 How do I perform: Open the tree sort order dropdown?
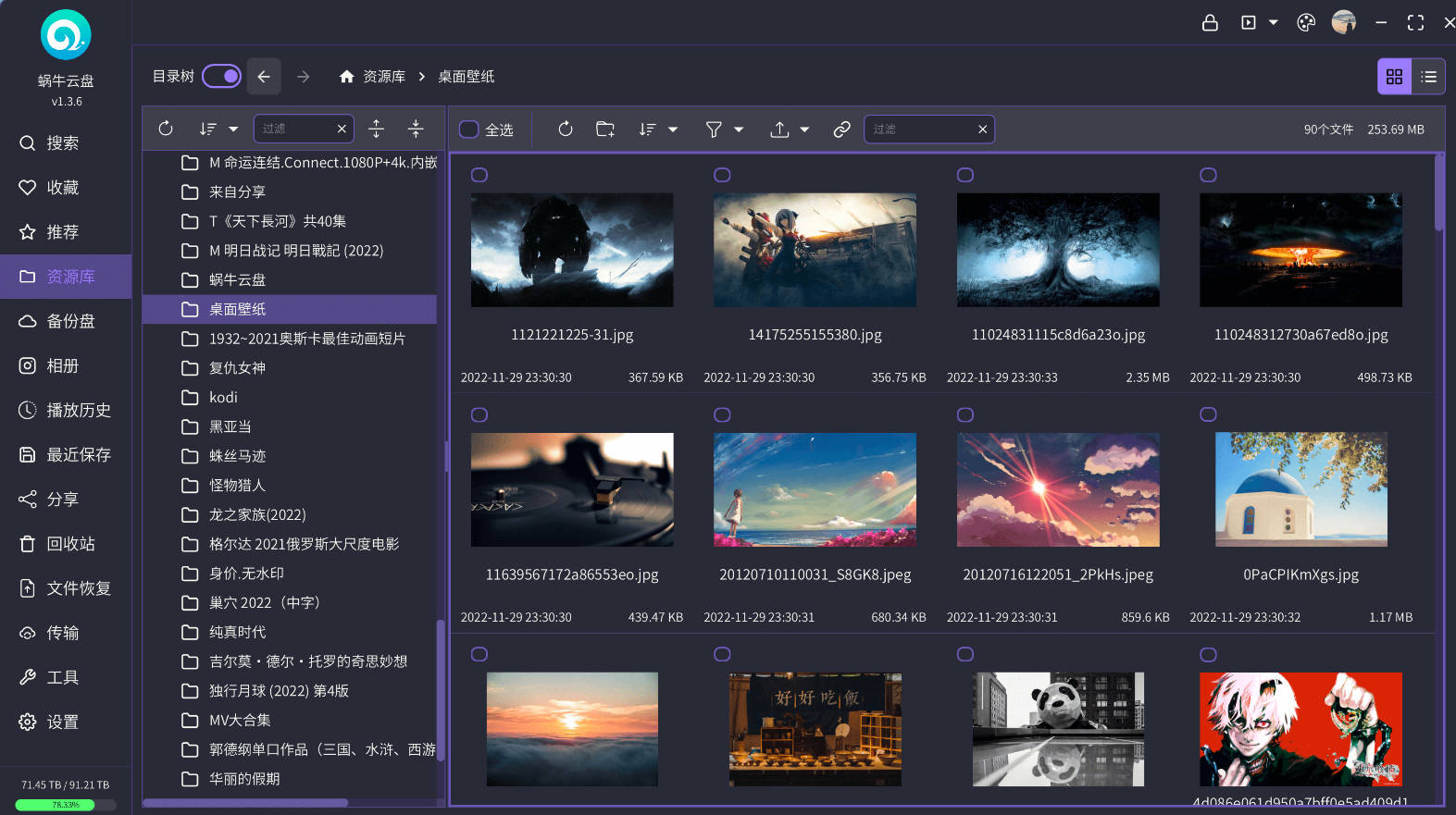(x=219, y=129)
